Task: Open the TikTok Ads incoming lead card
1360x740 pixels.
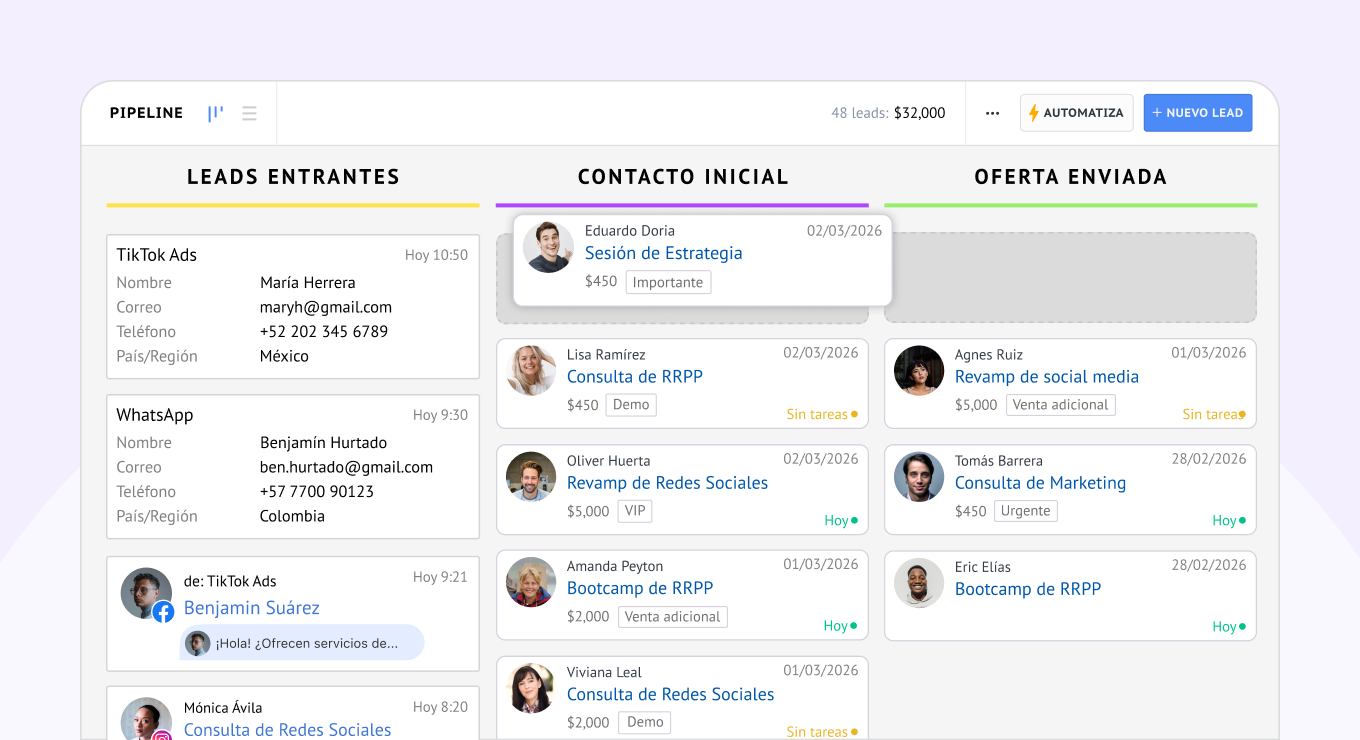Action: coord(293,306)
